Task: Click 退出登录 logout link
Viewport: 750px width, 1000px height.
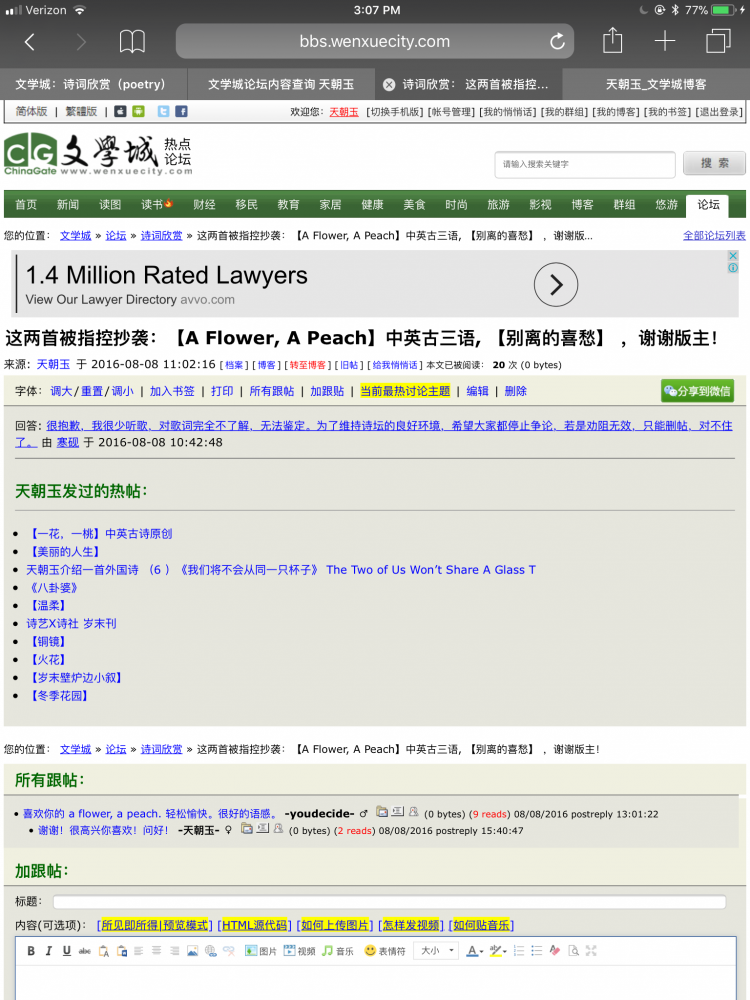Action: click(x=719, y=112)
